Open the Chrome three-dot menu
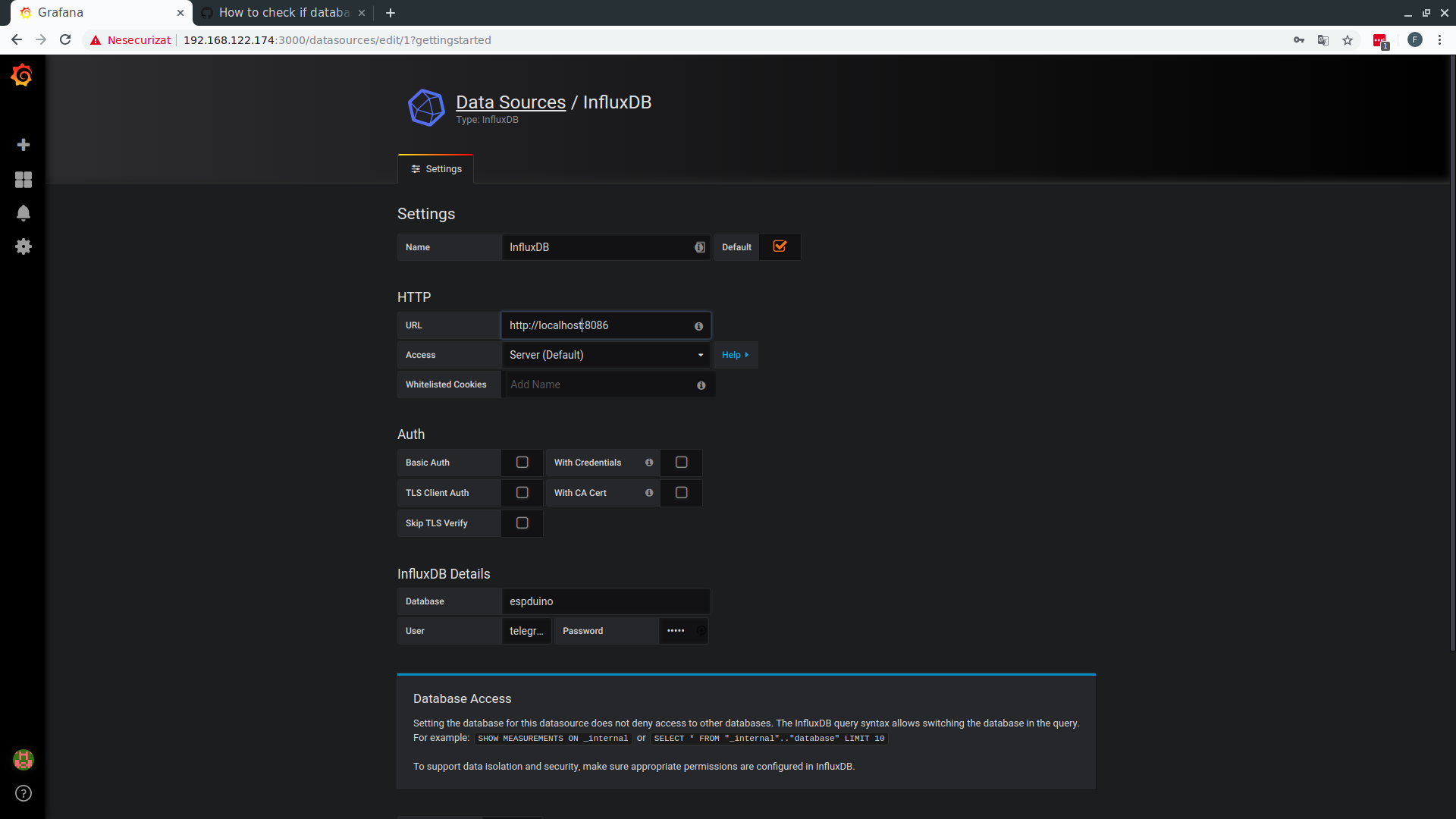Screen dimensions: 1456x819 pyautogui.click(x=1440, y=40)
